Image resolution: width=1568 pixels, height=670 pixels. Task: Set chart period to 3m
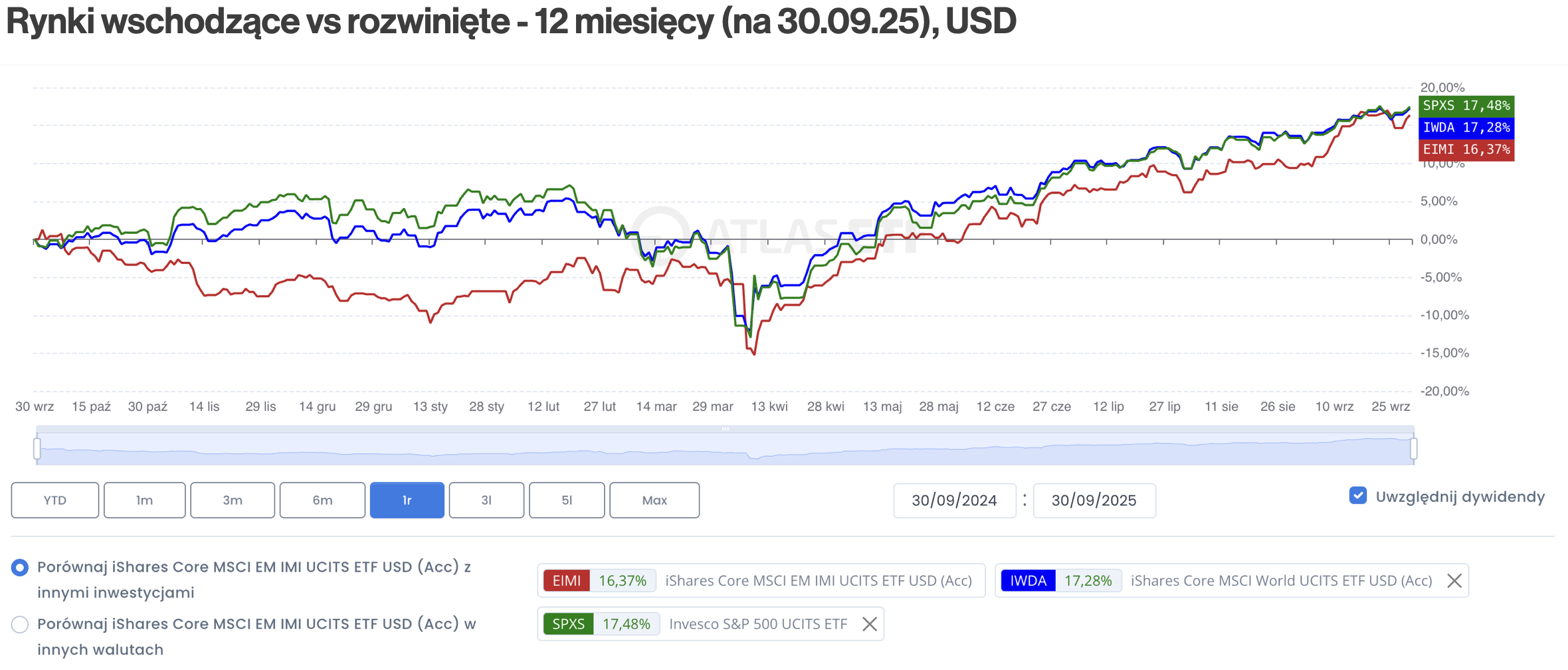point(233,501)
